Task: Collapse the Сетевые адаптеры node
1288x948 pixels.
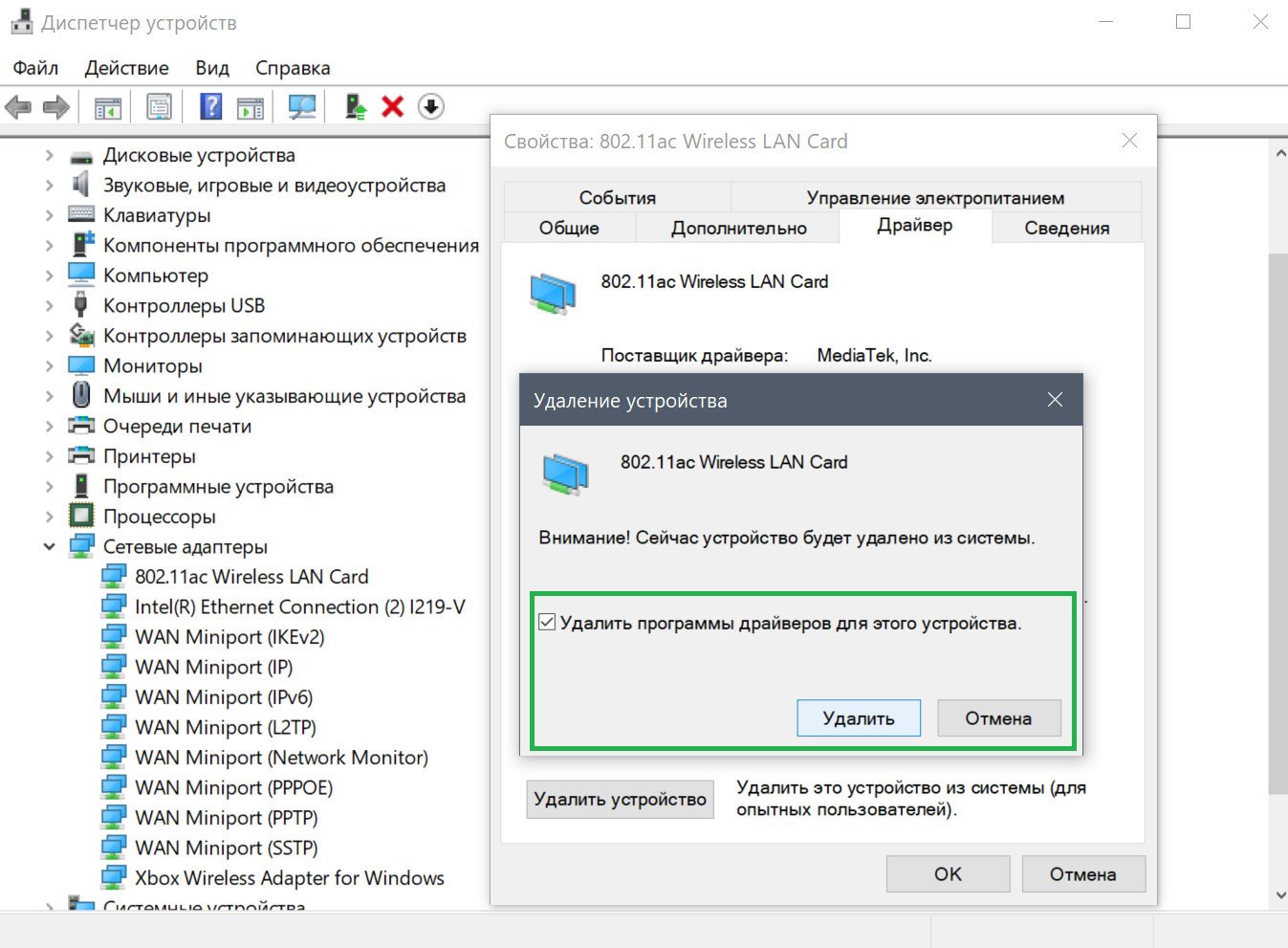Action: click(49, 546)
